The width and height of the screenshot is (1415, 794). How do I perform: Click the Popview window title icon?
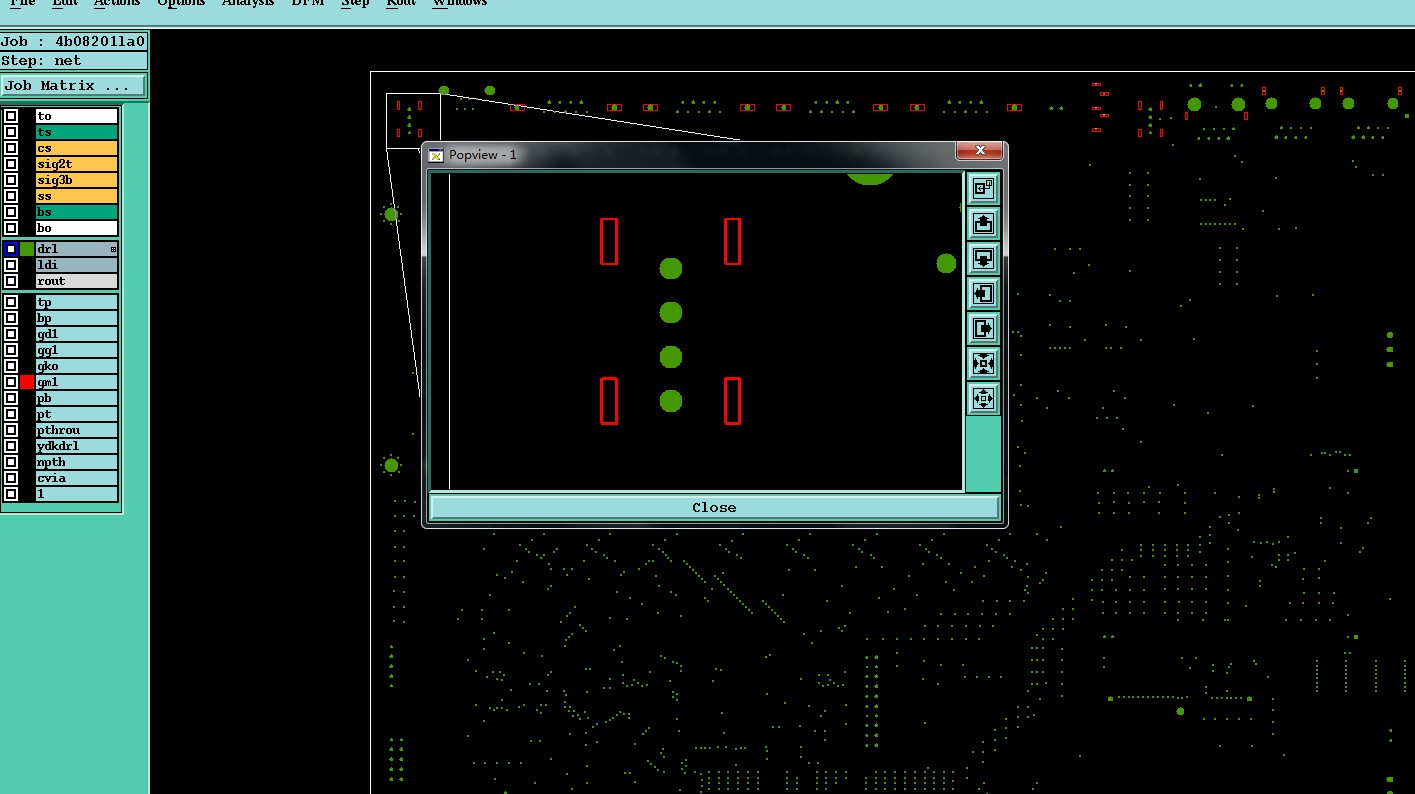pyautogui.click(x=436, y=154)
